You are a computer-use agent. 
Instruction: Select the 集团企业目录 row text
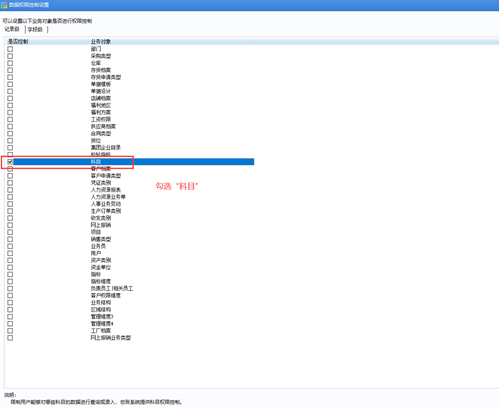click(x=106, y=148)
